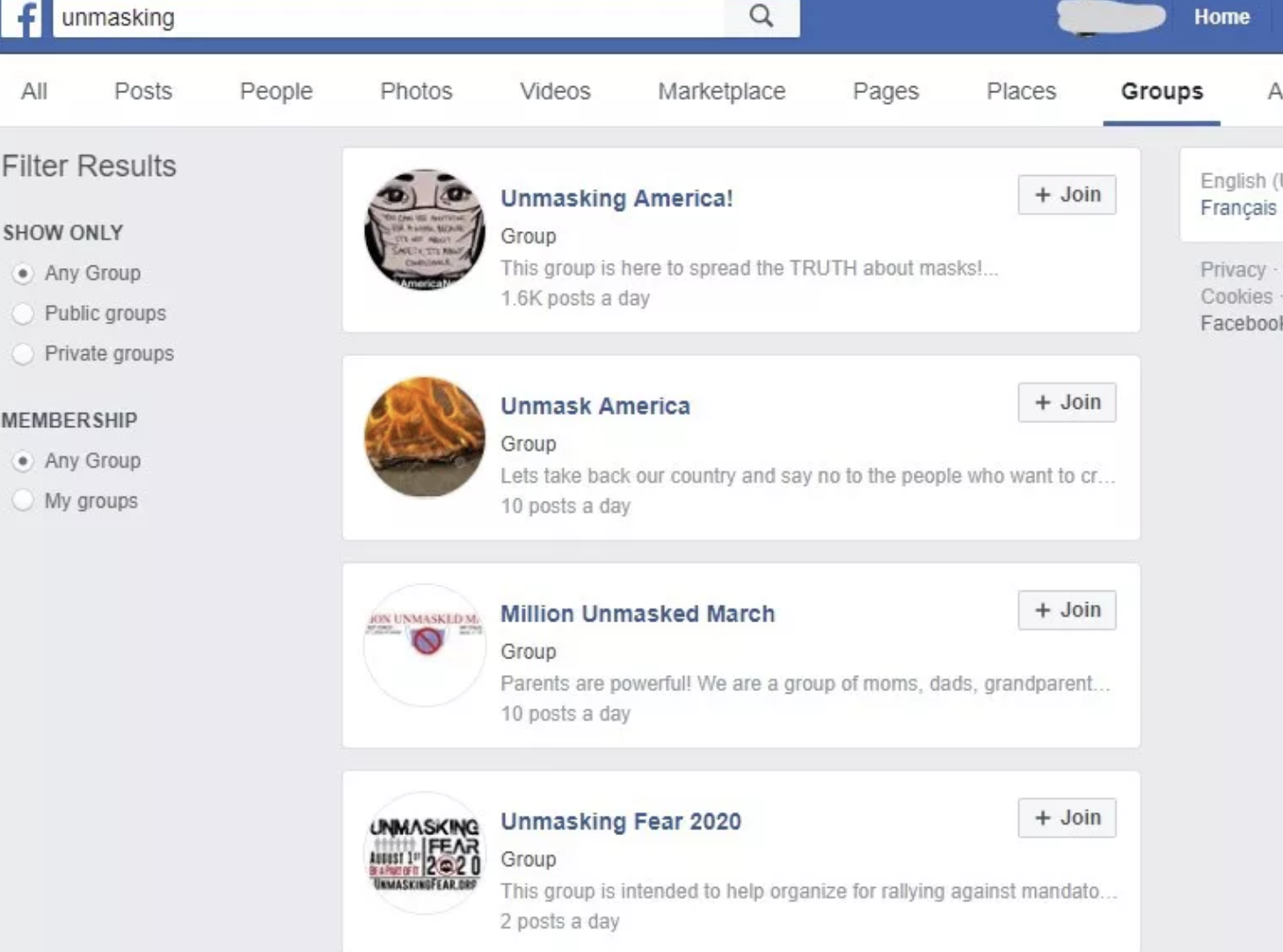Open Unmask America flame avatar
Screen dimensions: 1283x952
coord(425,438)
